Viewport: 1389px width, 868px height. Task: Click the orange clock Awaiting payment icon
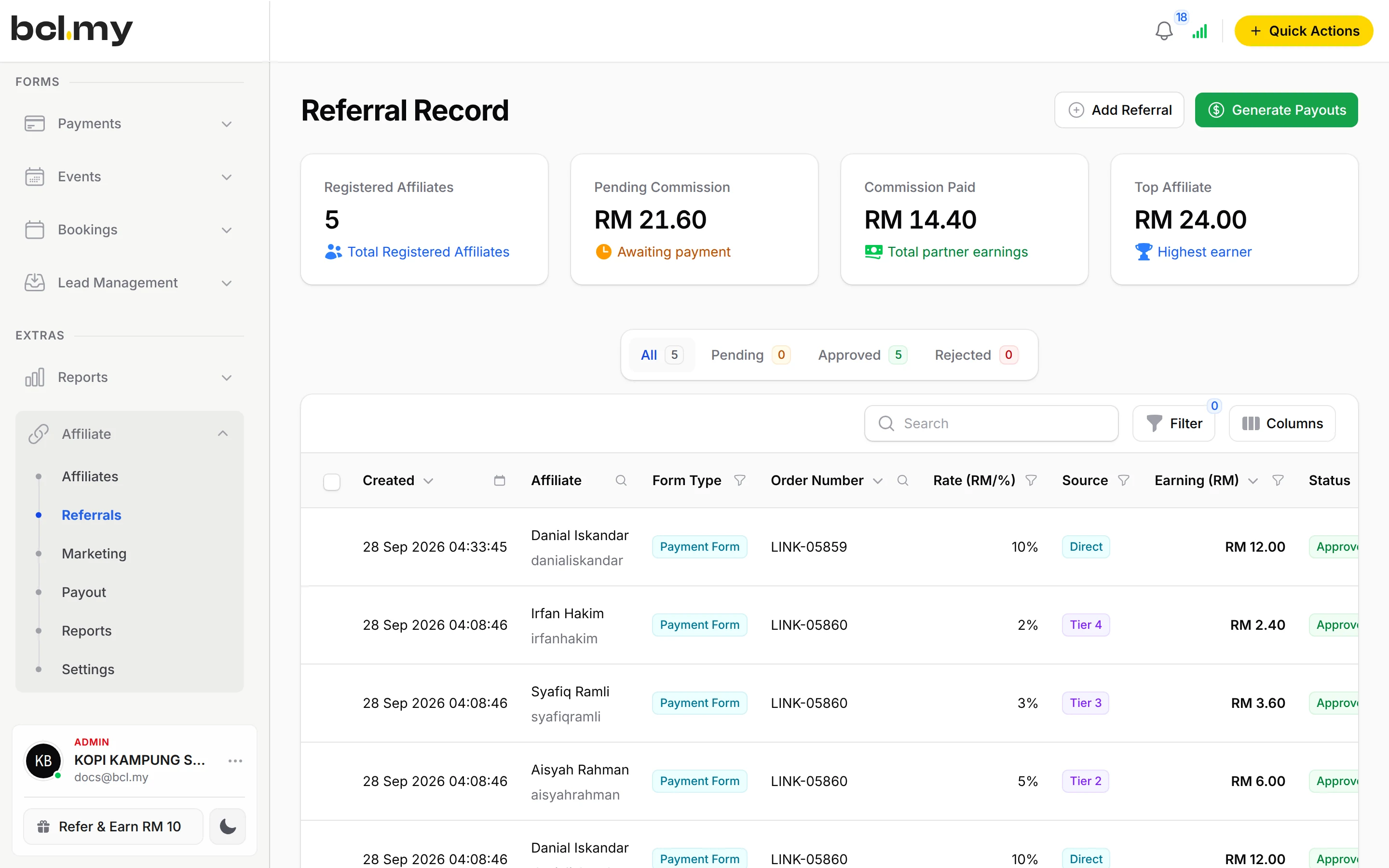[603, 251]
